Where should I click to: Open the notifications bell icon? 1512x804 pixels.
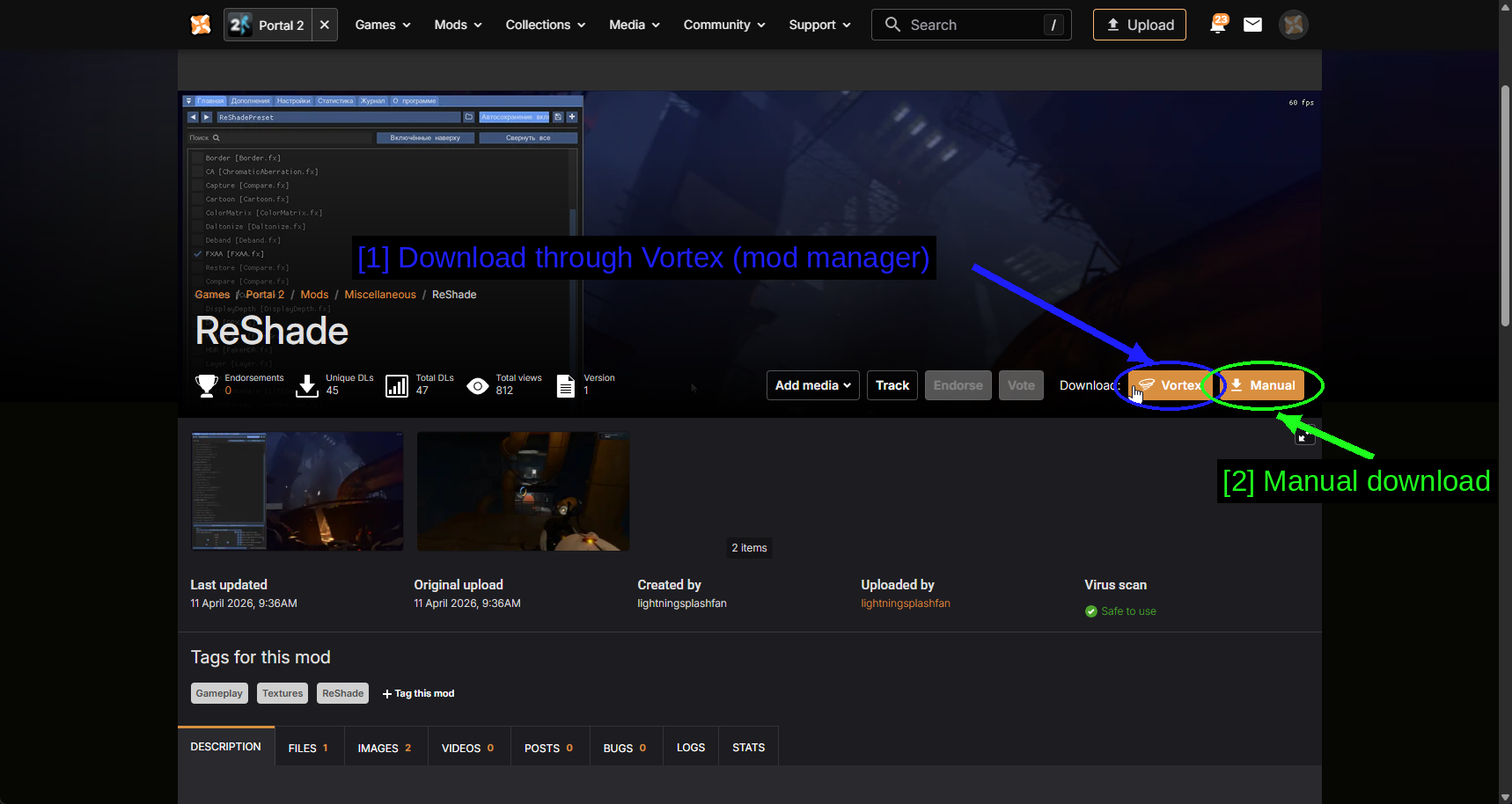(x=1218, y=25)
